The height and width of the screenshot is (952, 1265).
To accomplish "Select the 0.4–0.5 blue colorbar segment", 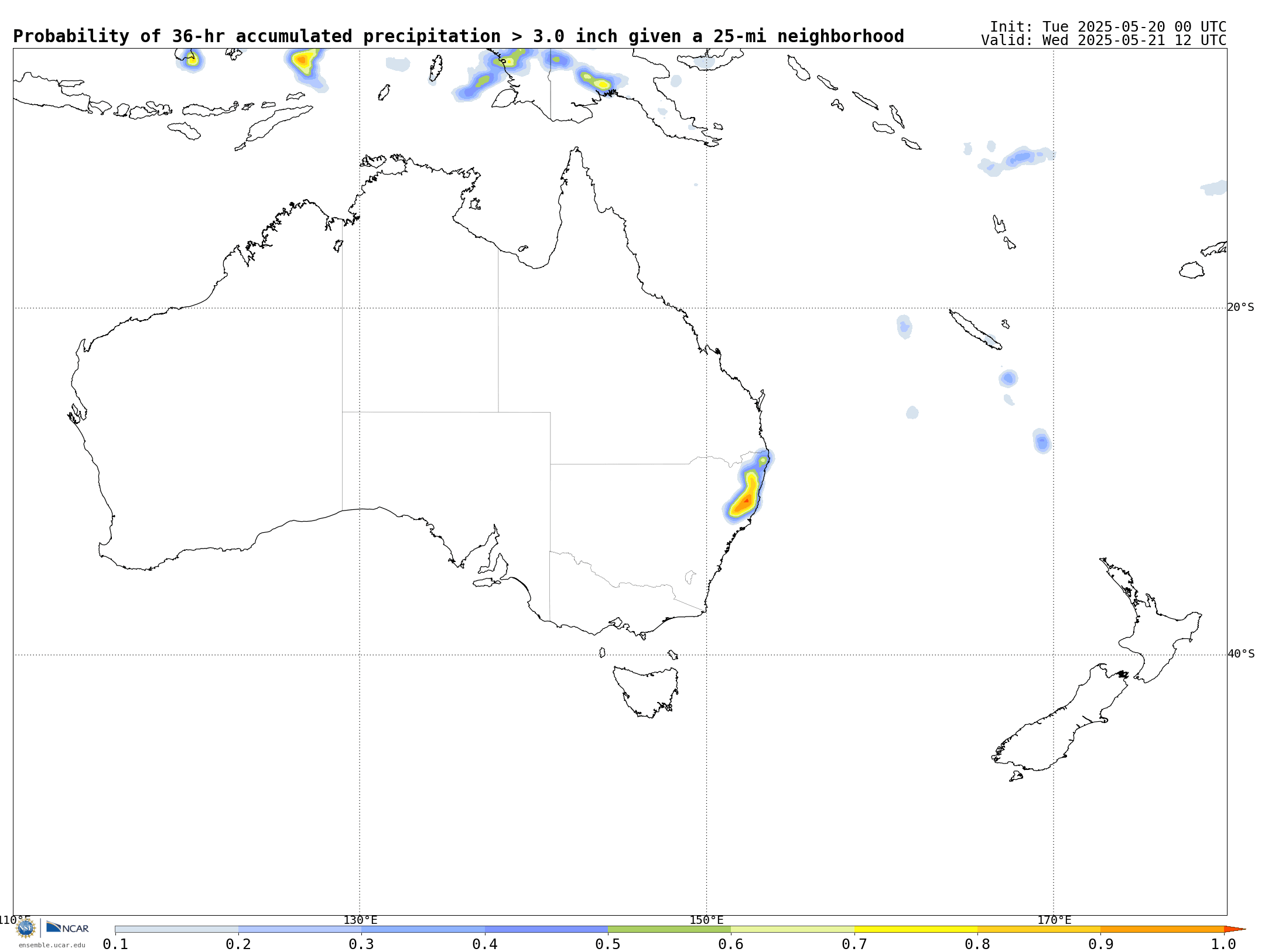I will click(x=546, y=929).
